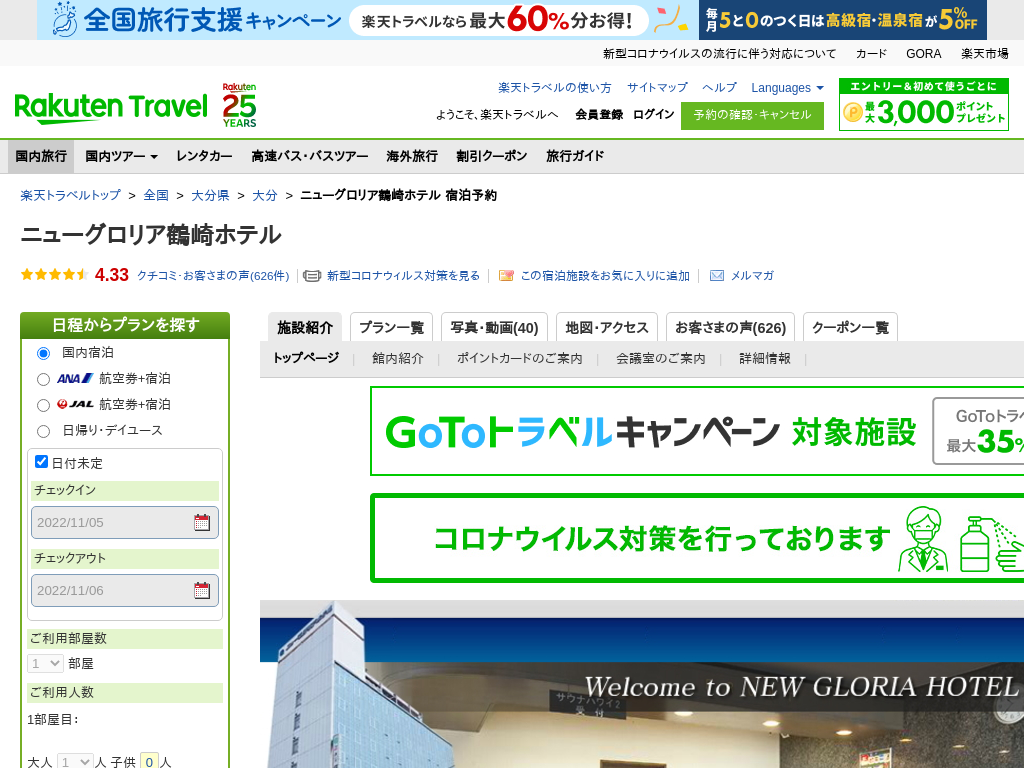The width and height of the screenshot is (1024, 768).
Task: Select the 国内宿泊 radio button
Action: 43,353
